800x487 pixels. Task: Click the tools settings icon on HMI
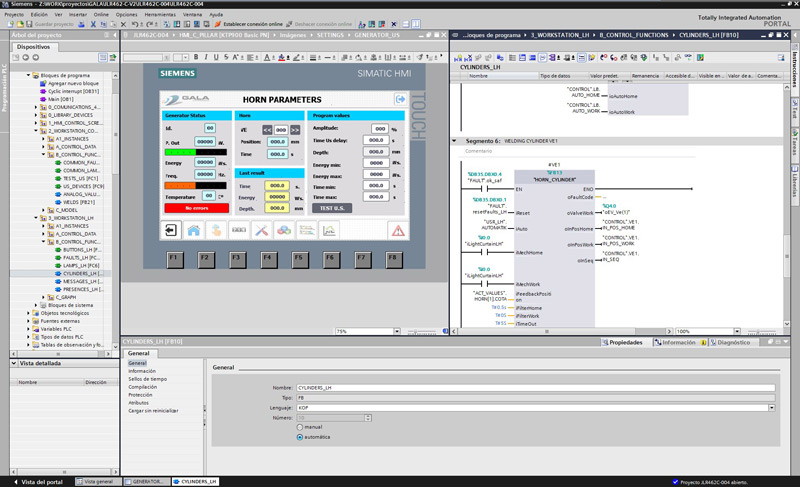(262, 230)
